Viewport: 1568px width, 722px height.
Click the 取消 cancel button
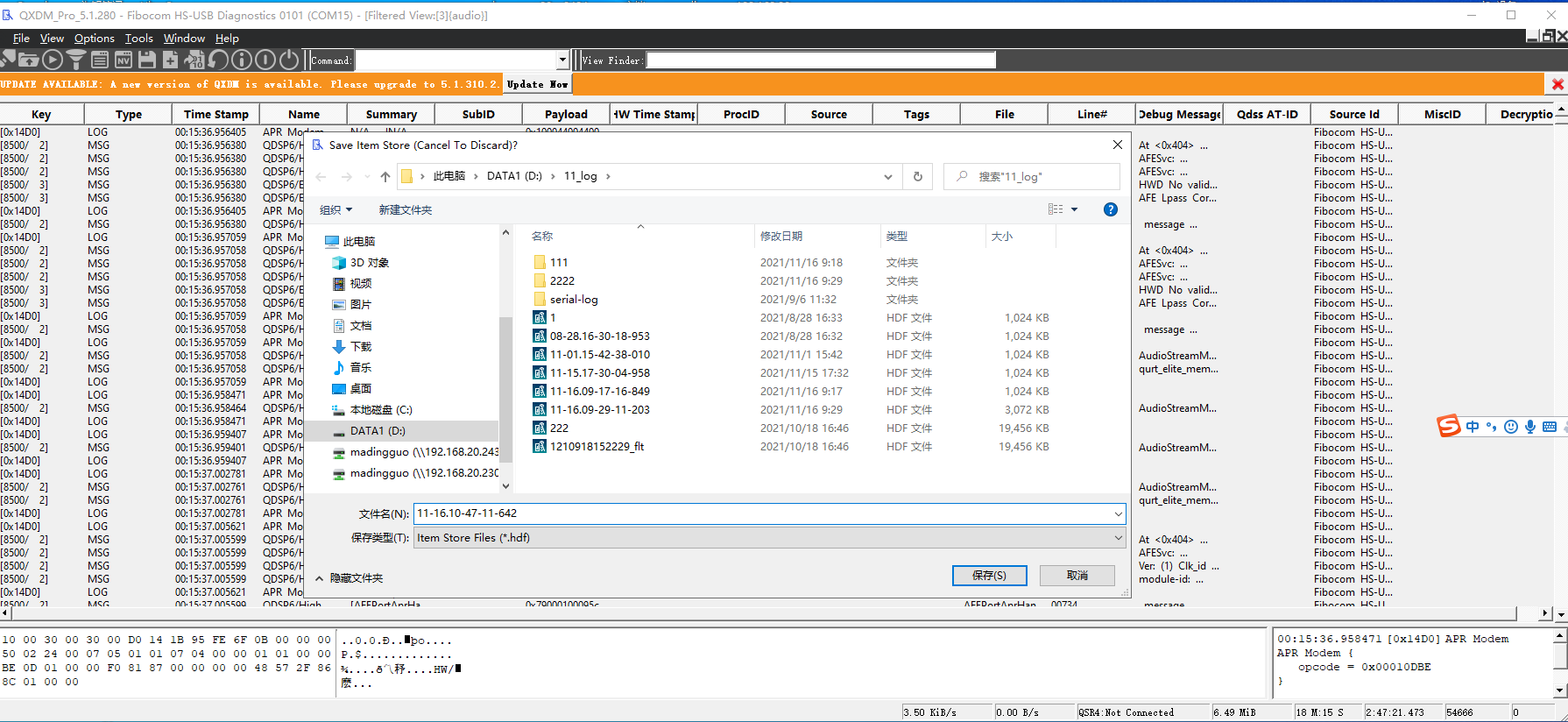click(x=1077, y=576)
